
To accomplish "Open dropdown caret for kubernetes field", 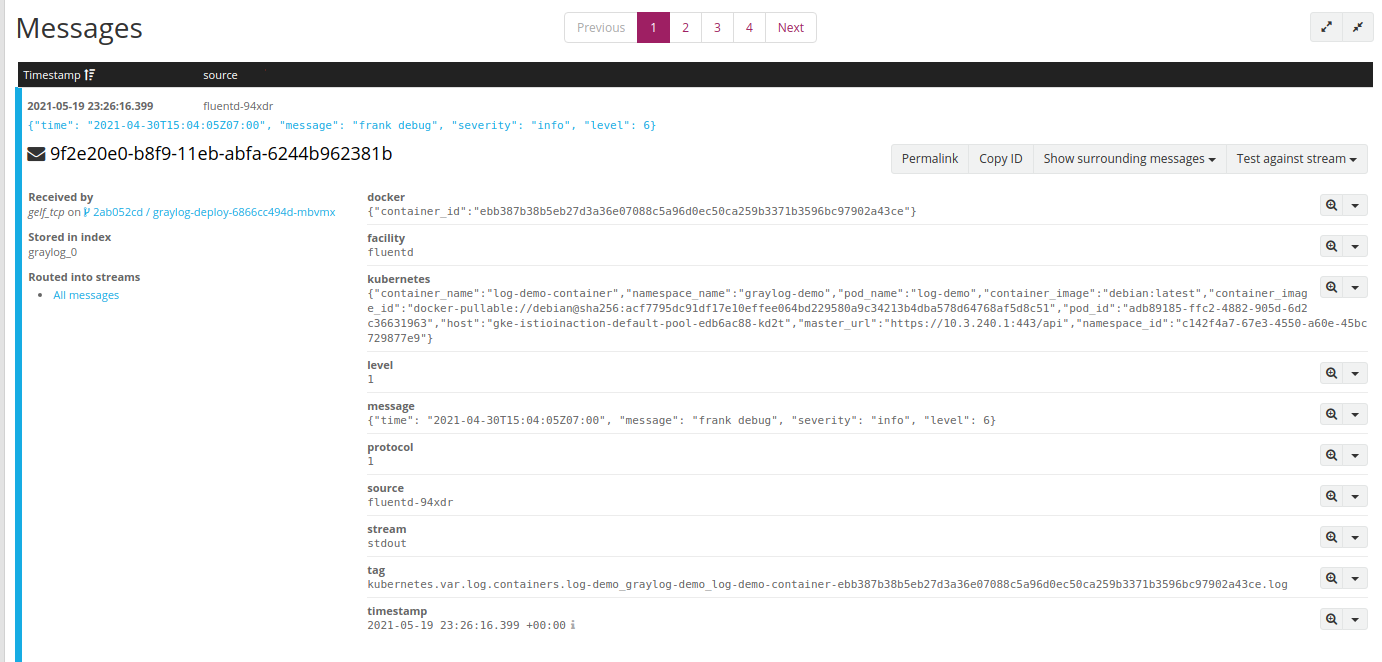I will click(1355, 287).
